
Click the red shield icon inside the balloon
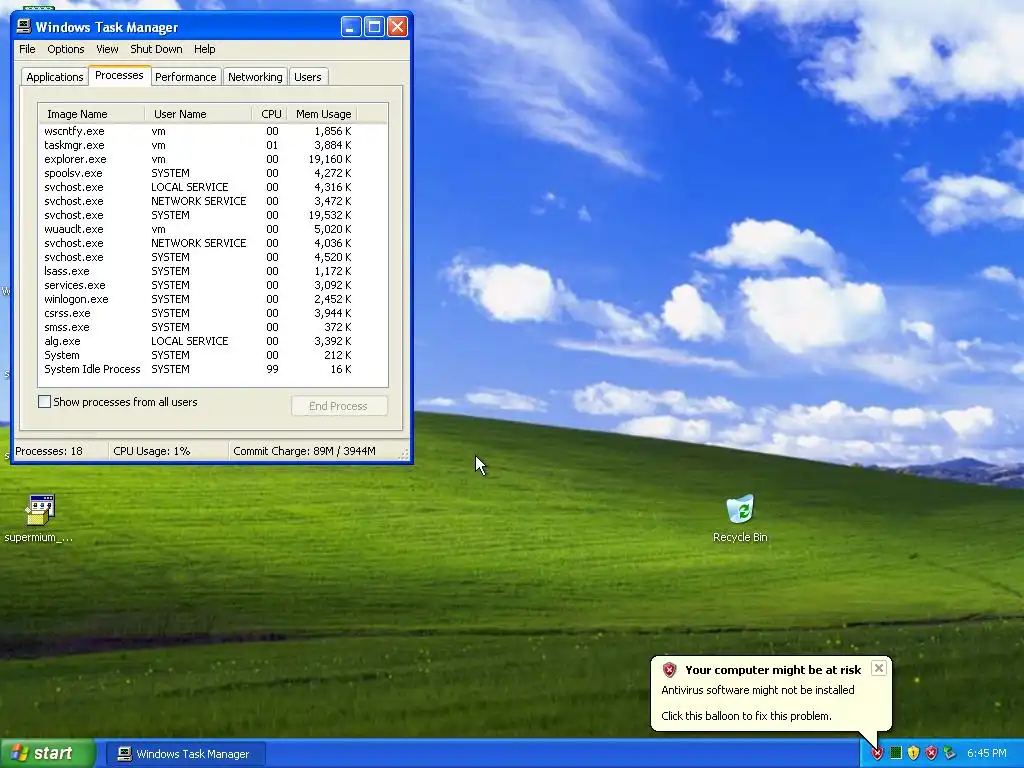click(x=669, y=669)
